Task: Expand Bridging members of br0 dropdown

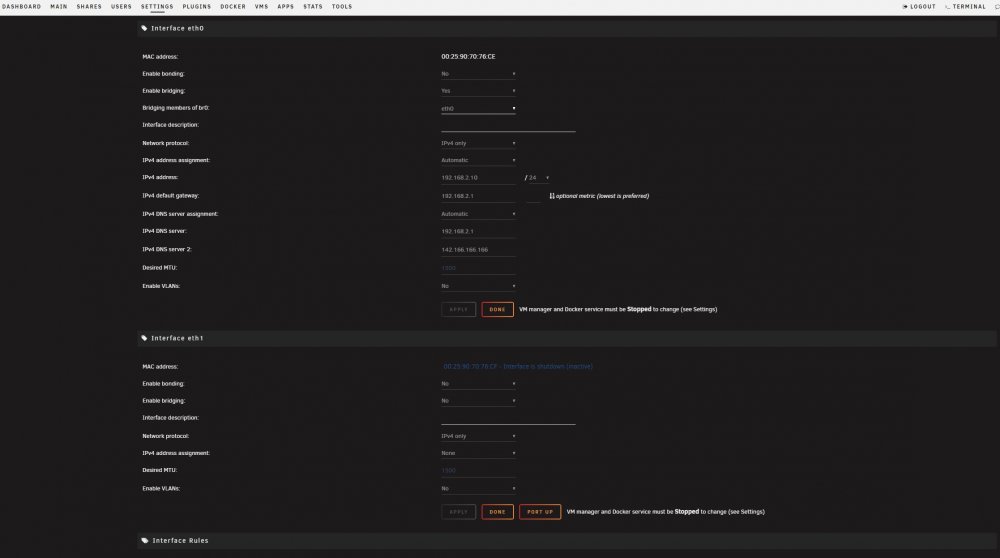Action: coord(478,108)
